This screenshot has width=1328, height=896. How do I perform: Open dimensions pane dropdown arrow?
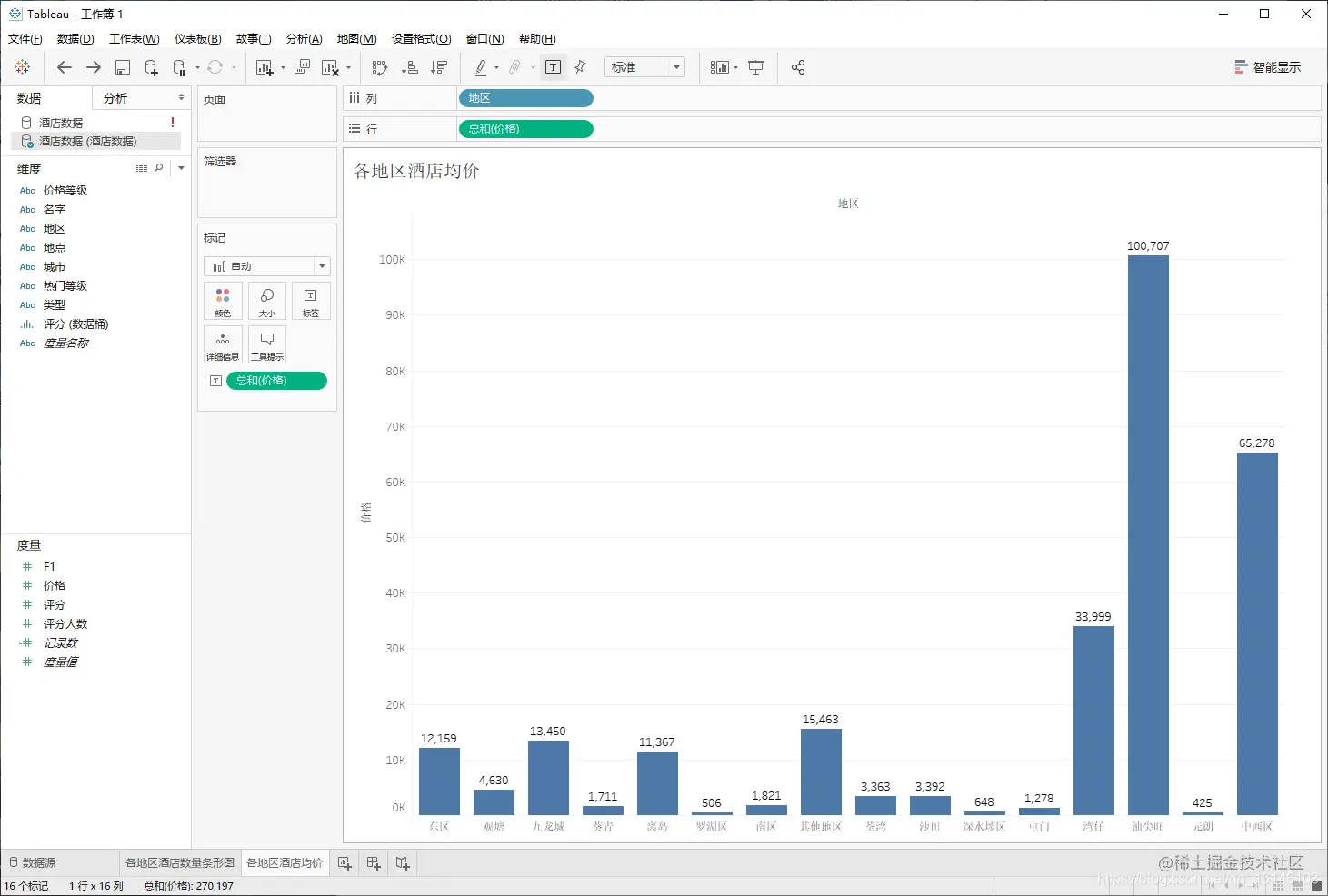tap(181, 168)
